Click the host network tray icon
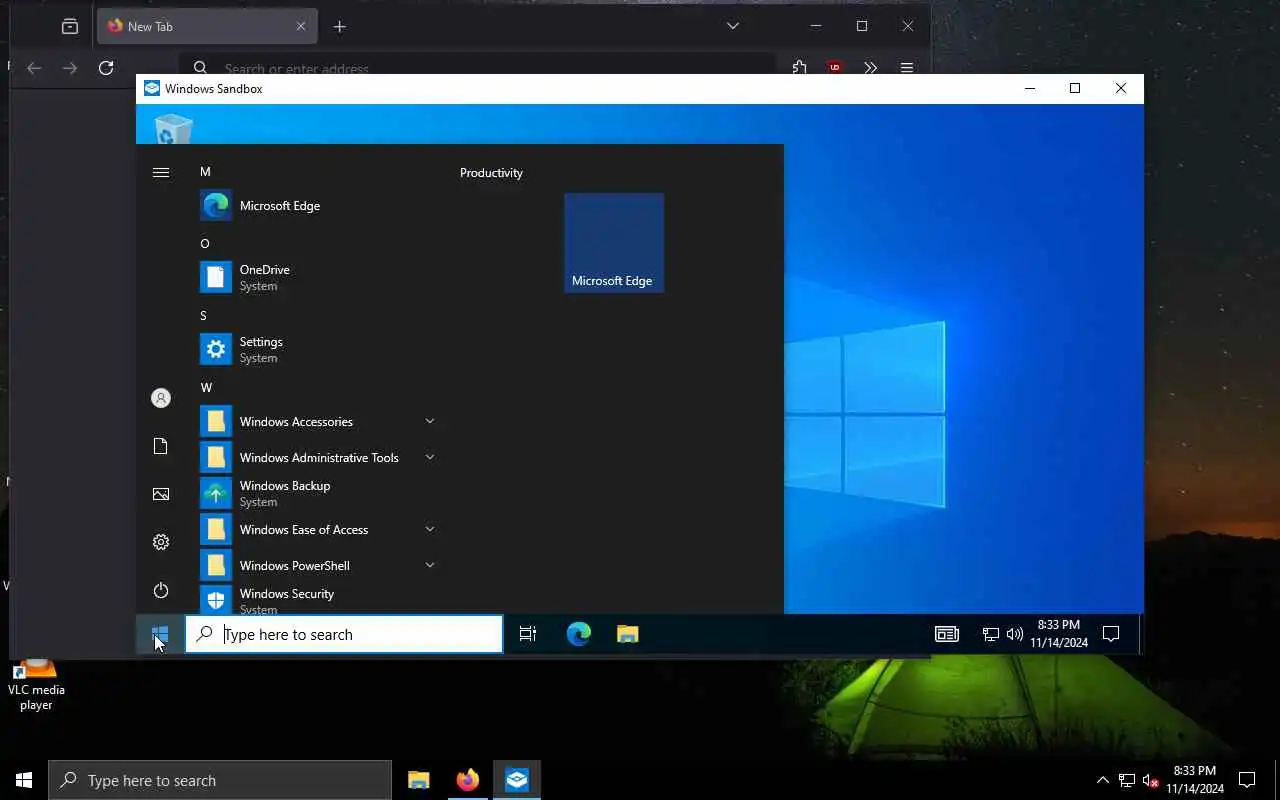Screen dimensions: 1280x800 click(x=1126, y=780)
